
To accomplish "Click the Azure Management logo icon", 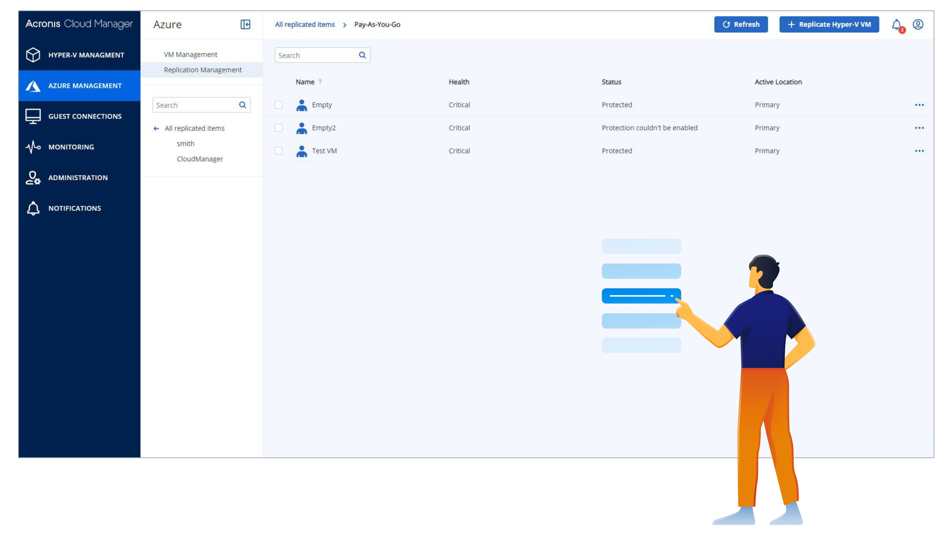I will 33,86.
